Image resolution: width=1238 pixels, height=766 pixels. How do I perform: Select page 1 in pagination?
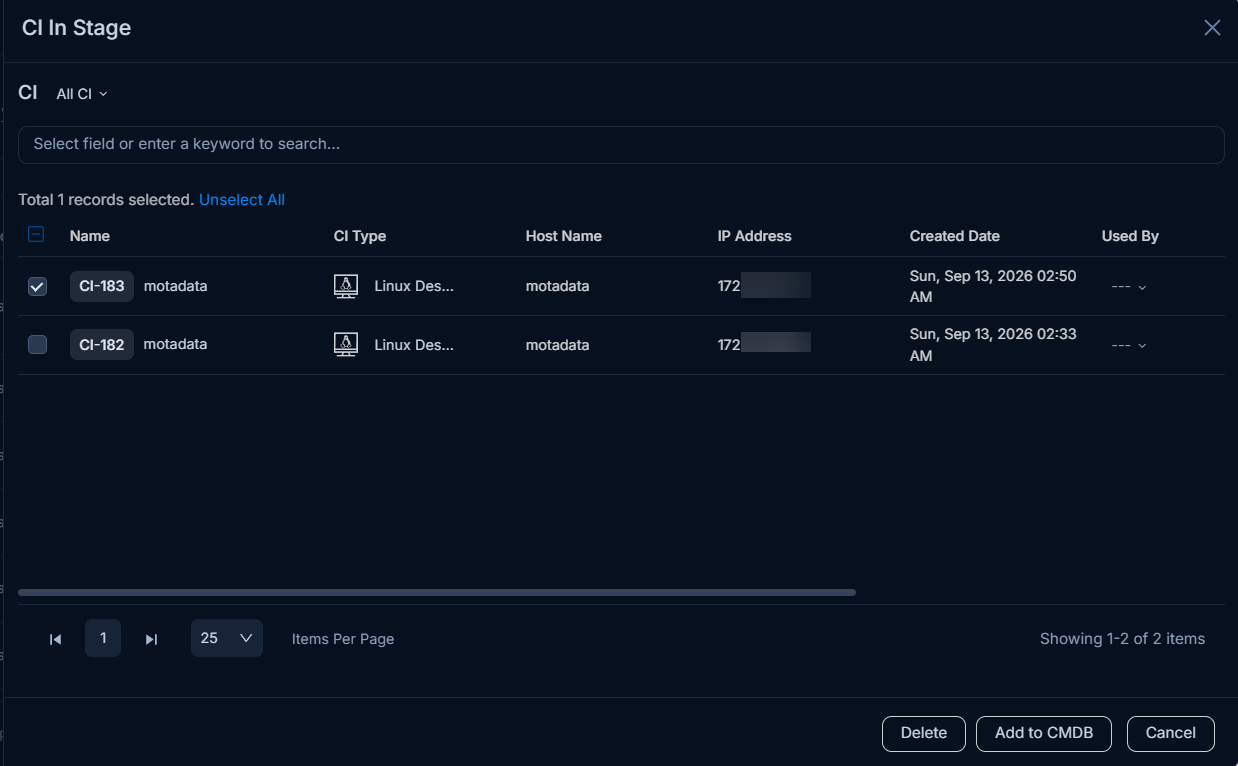(x=103, y=638)
